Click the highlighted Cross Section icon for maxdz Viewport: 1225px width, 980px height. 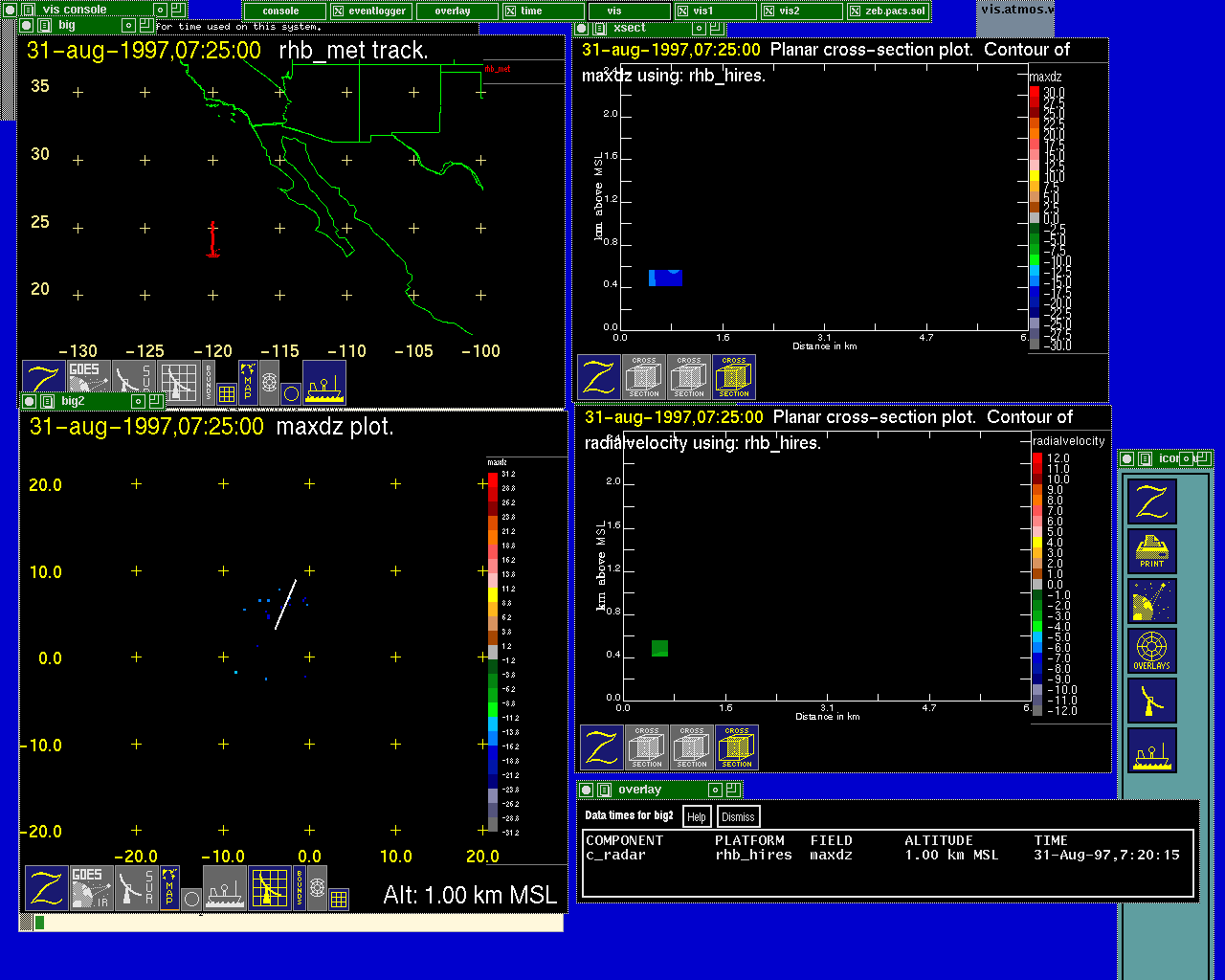[x=734, y=377]
